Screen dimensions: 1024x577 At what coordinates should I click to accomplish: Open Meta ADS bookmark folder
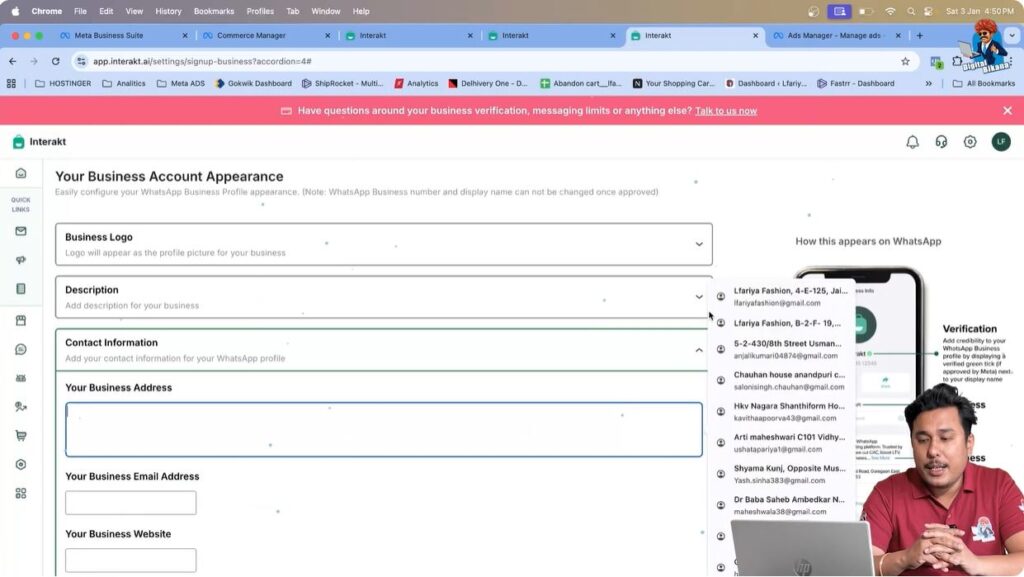pos(181,84)
